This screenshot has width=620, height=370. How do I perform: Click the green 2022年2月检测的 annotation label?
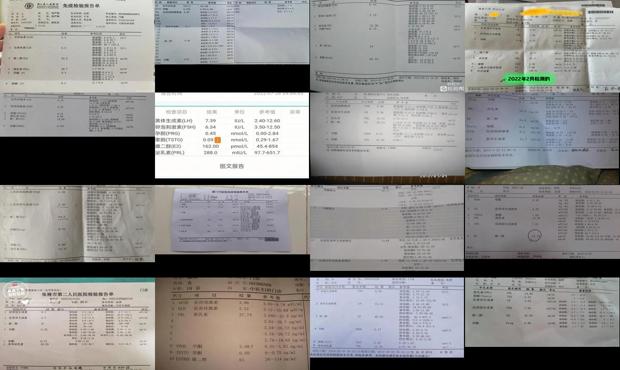pos(529,79)
